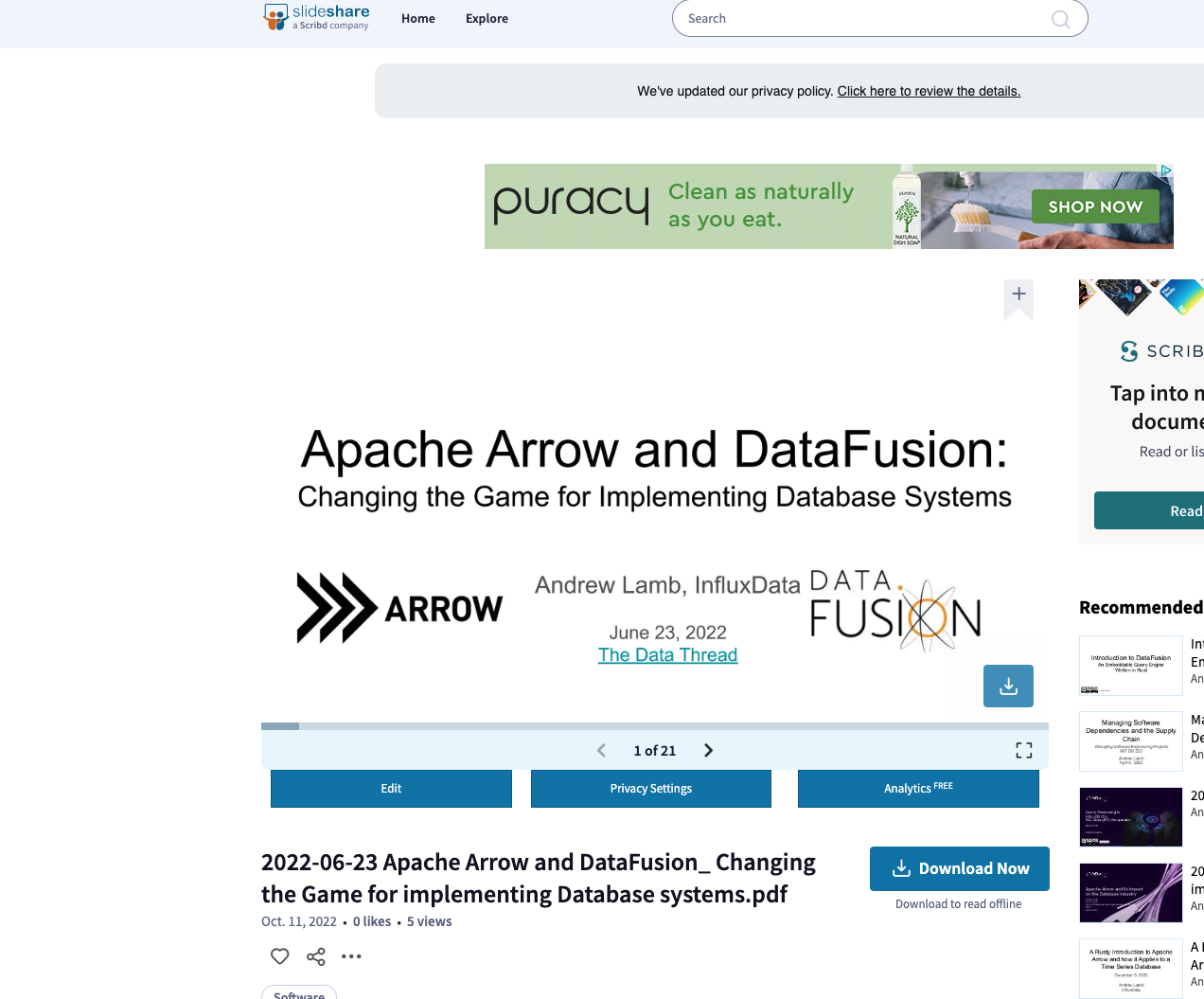Open Privacy Settings
The height and width of the screenshot is (999, 1204).
[x=651, y=789]
